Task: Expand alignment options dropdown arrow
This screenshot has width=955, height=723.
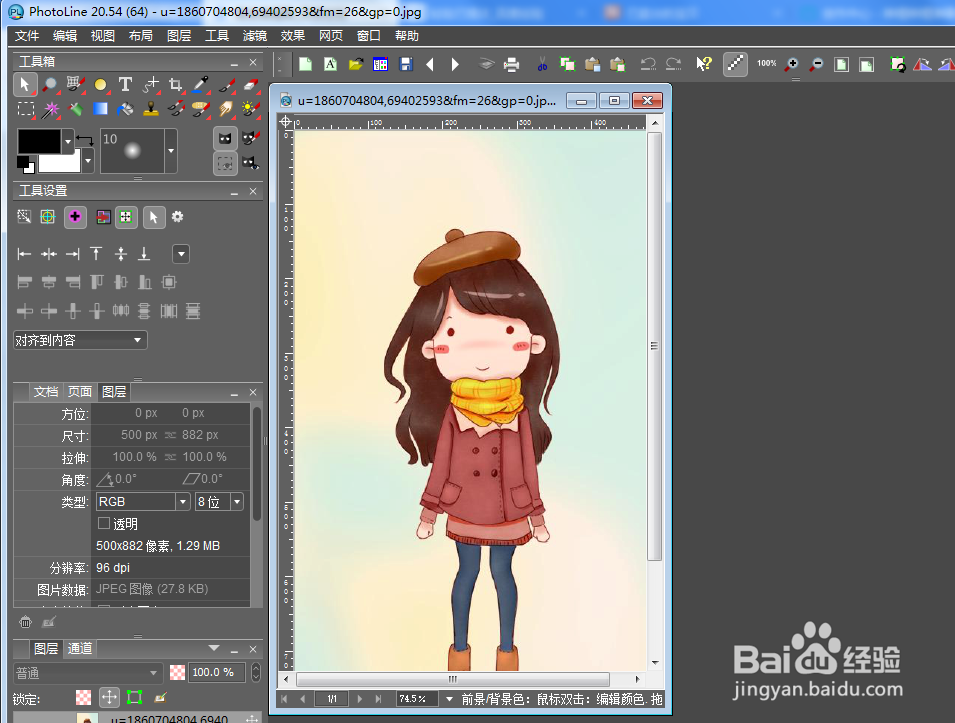Action: (x=181, y=254)
